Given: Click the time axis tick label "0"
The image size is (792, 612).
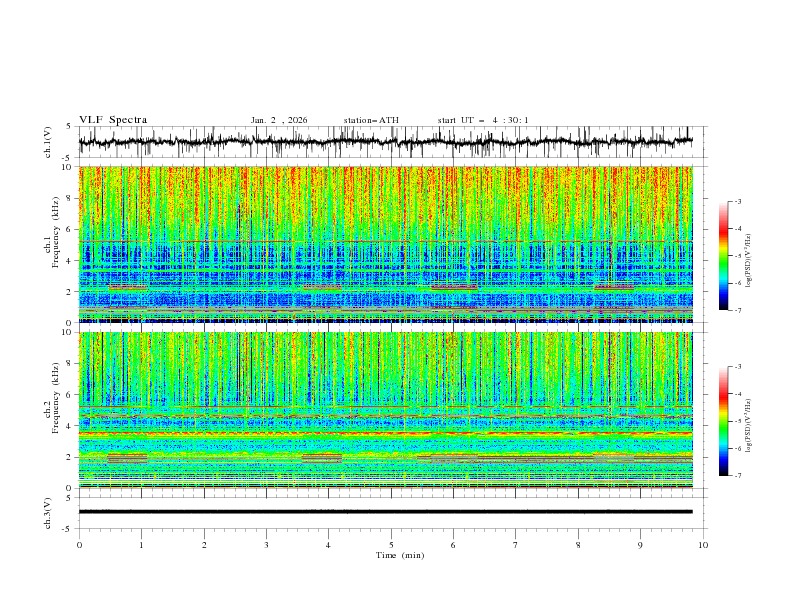Looking at the screenshot, I should point(79,545).
